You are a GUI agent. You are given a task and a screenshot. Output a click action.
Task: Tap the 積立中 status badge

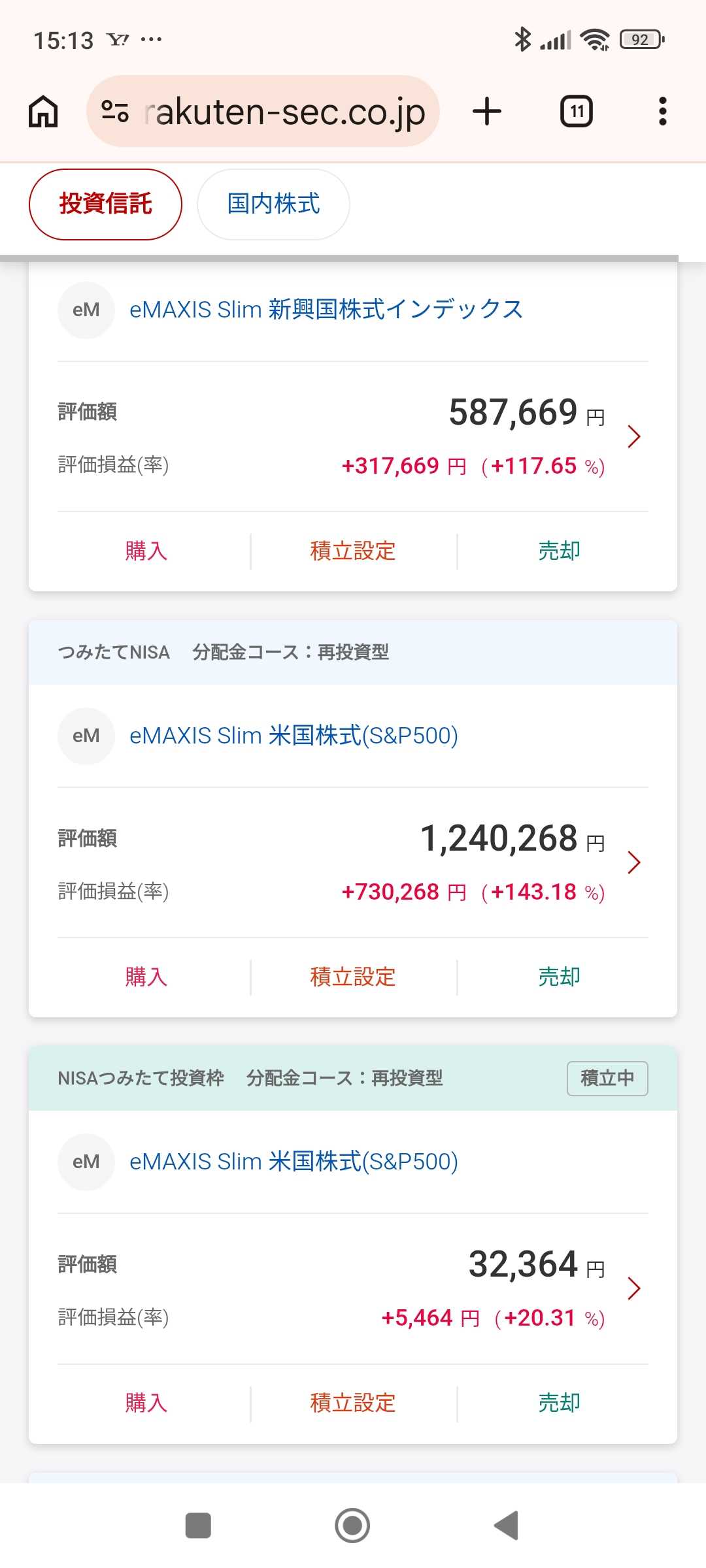tap(607, 1078)
